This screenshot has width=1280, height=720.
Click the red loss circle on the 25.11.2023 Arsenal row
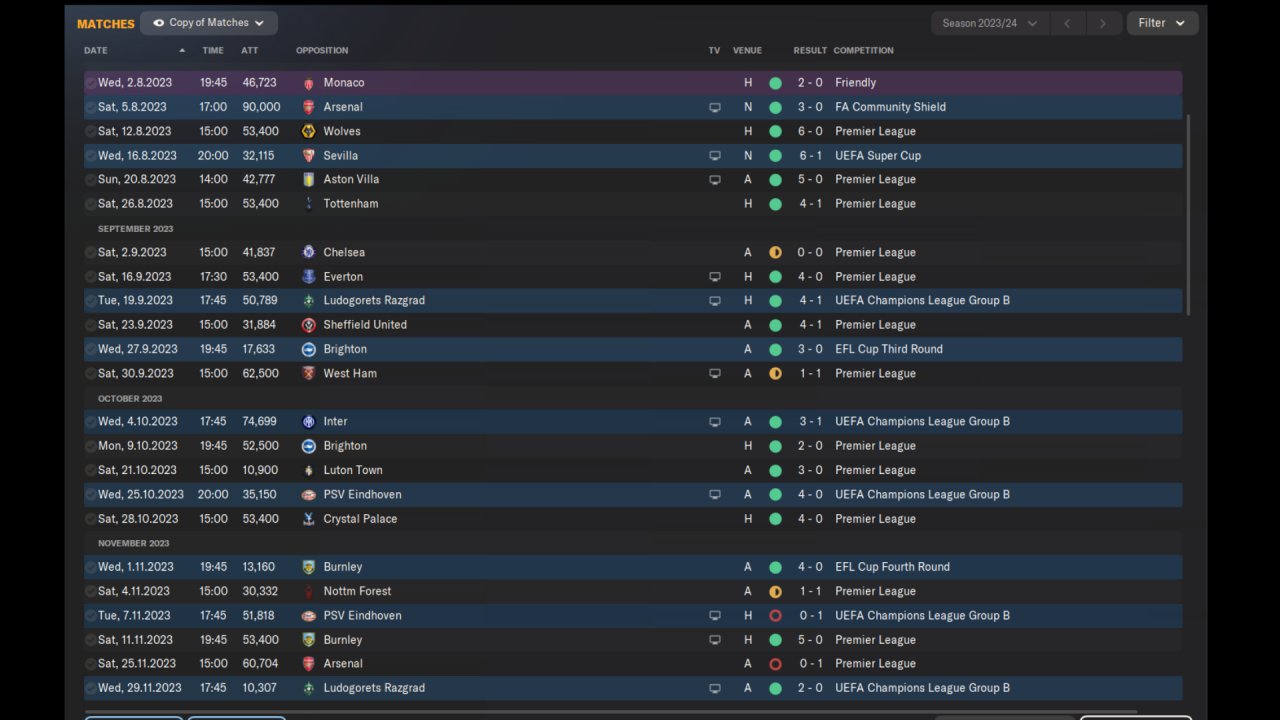click(x=775, y=664)
